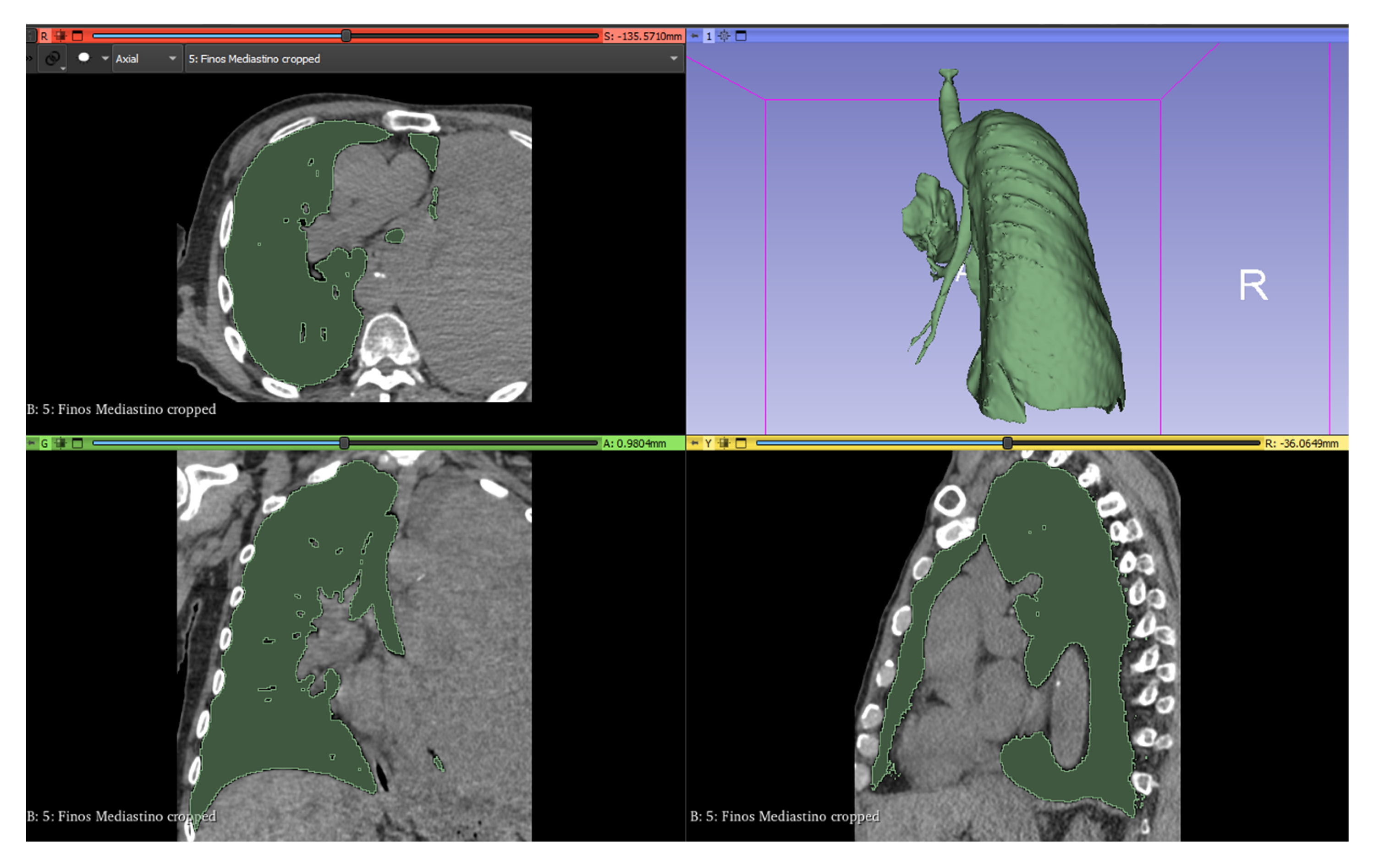The width and height of the screenshot is (1374, 868).
Task: Reset red slice field of view
Action: point(60,36)
